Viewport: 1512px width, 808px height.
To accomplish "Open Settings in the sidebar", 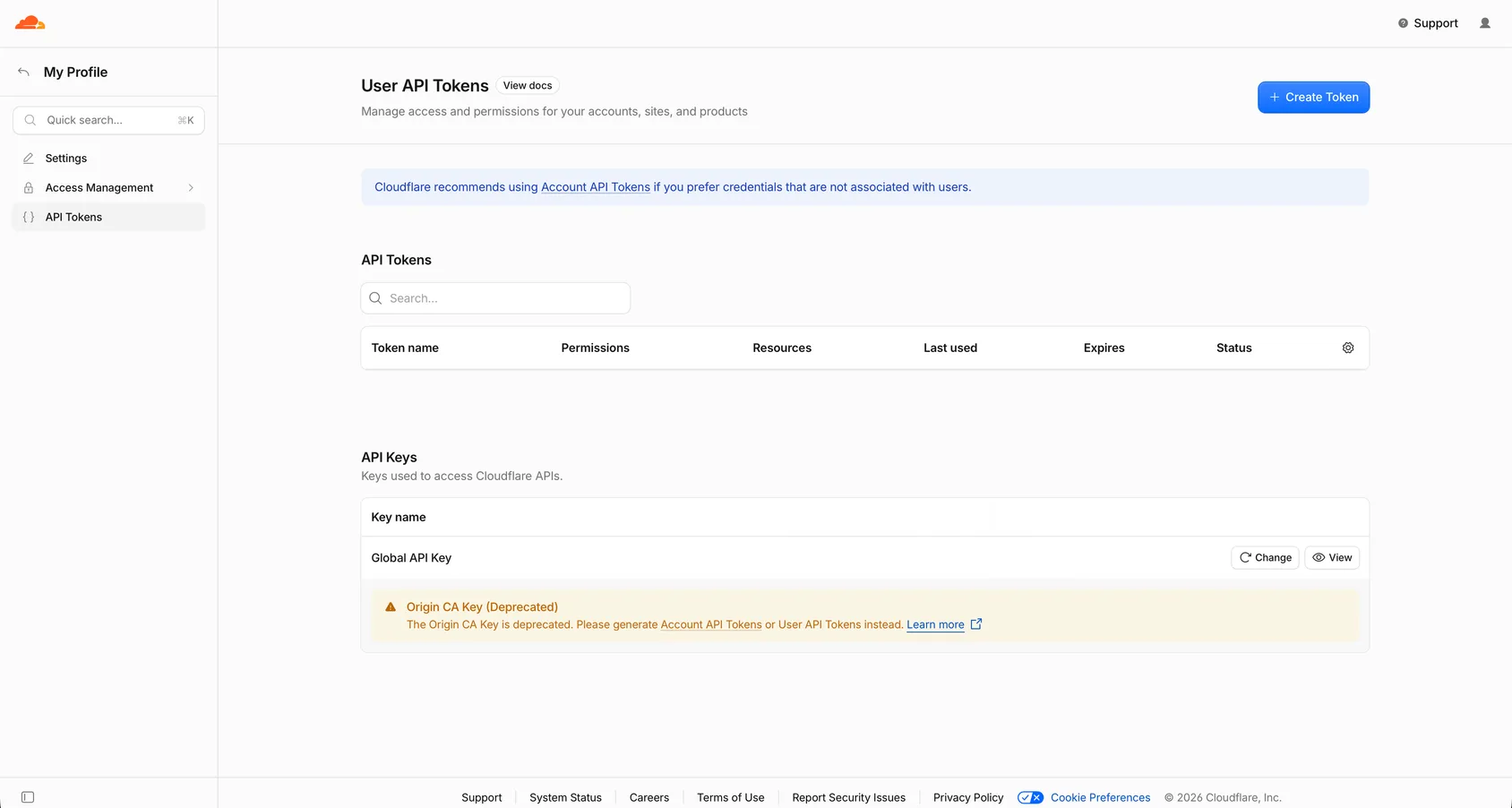I will point(108,159).
